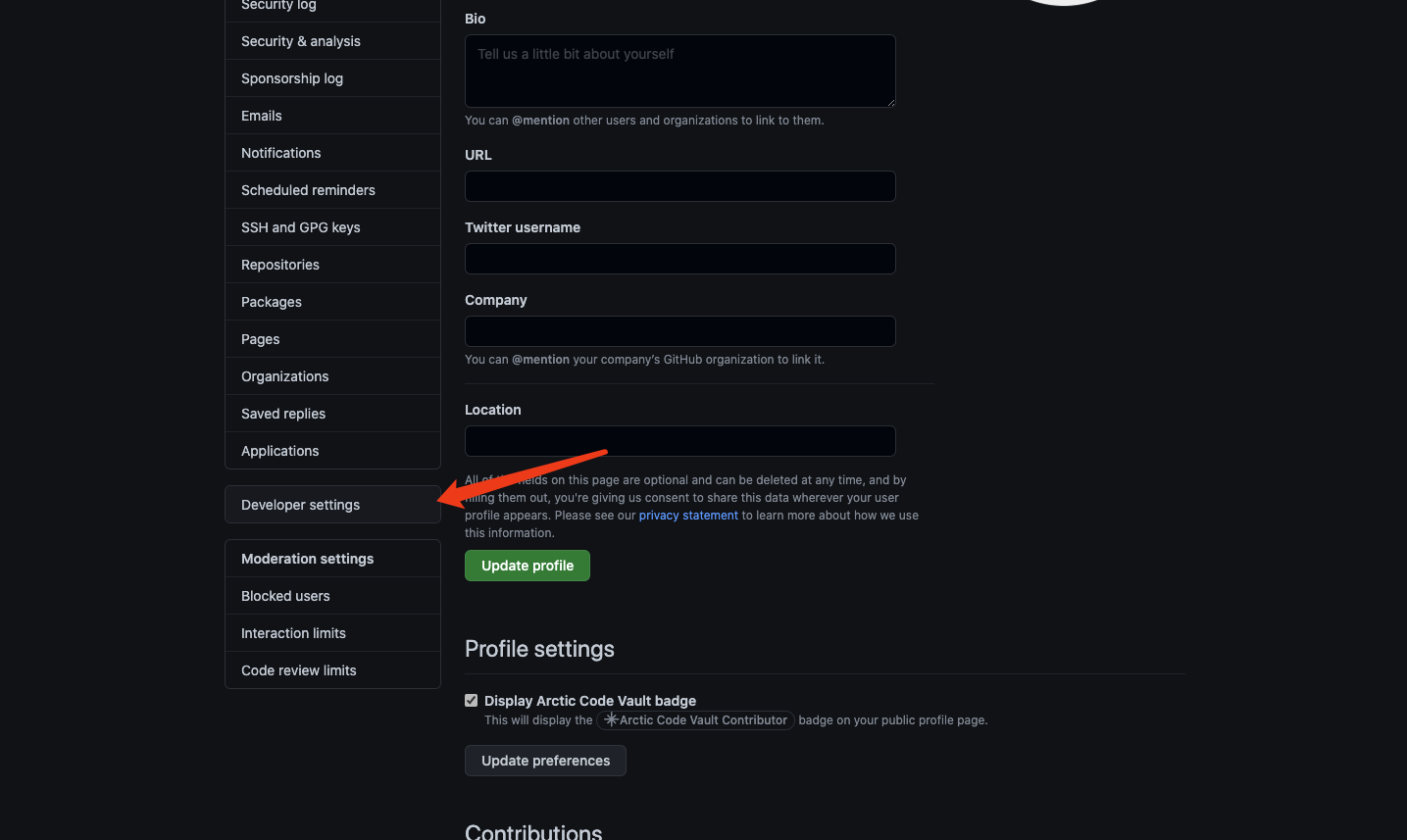Open Developer settings in sidebar
Image resolution: width=1407 pixels, height=840 pixels.
(x=301, y=505)
